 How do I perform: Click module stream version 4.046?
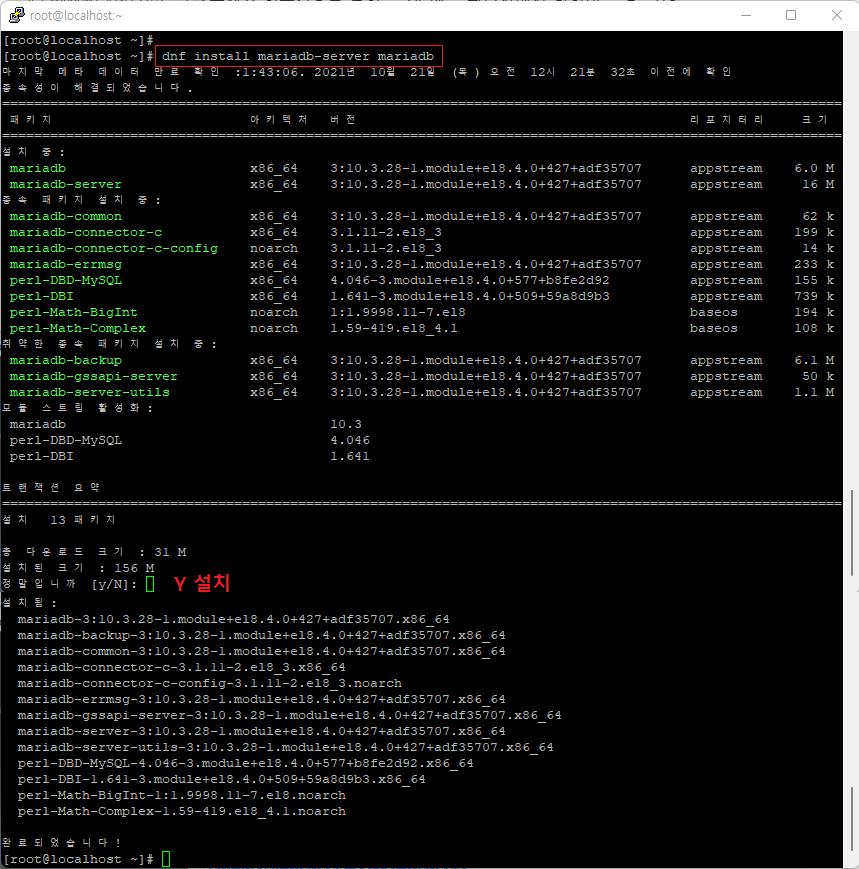[350, 441]
